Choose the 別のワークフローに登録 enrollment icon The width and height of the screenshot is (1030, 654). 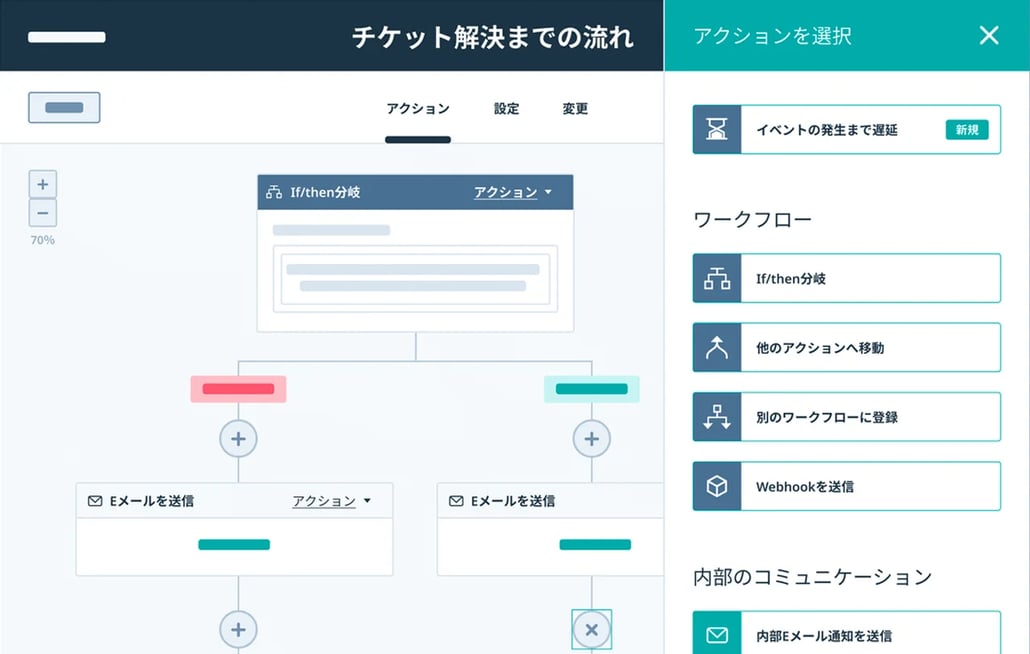point(717,417)
